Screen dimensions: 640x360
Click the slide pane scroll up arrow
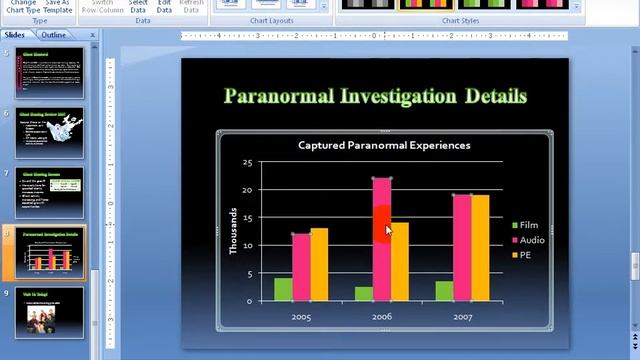[x=95, y=47]
